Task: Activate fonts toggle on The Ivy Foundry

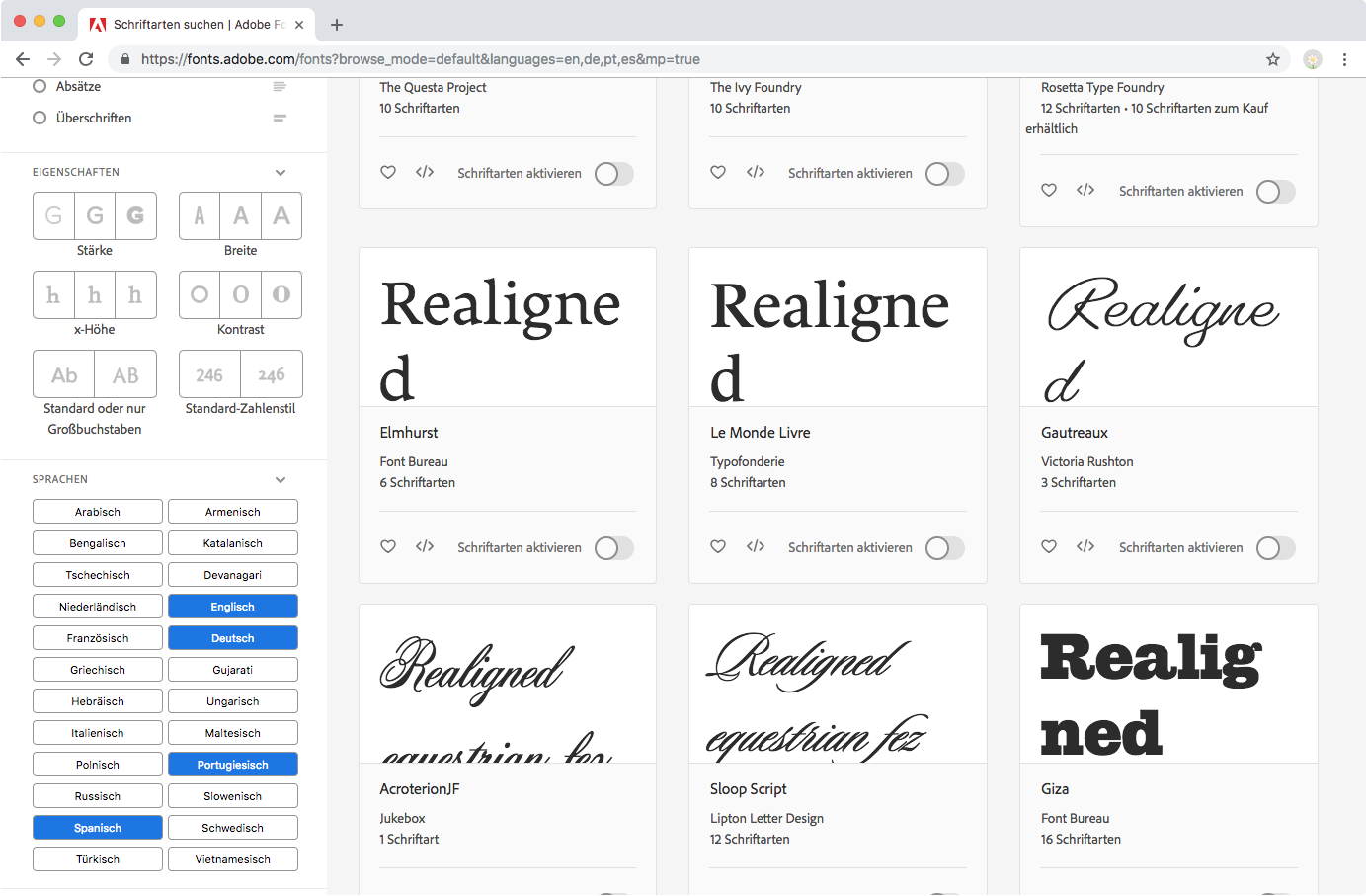Action: click(944, 173)
